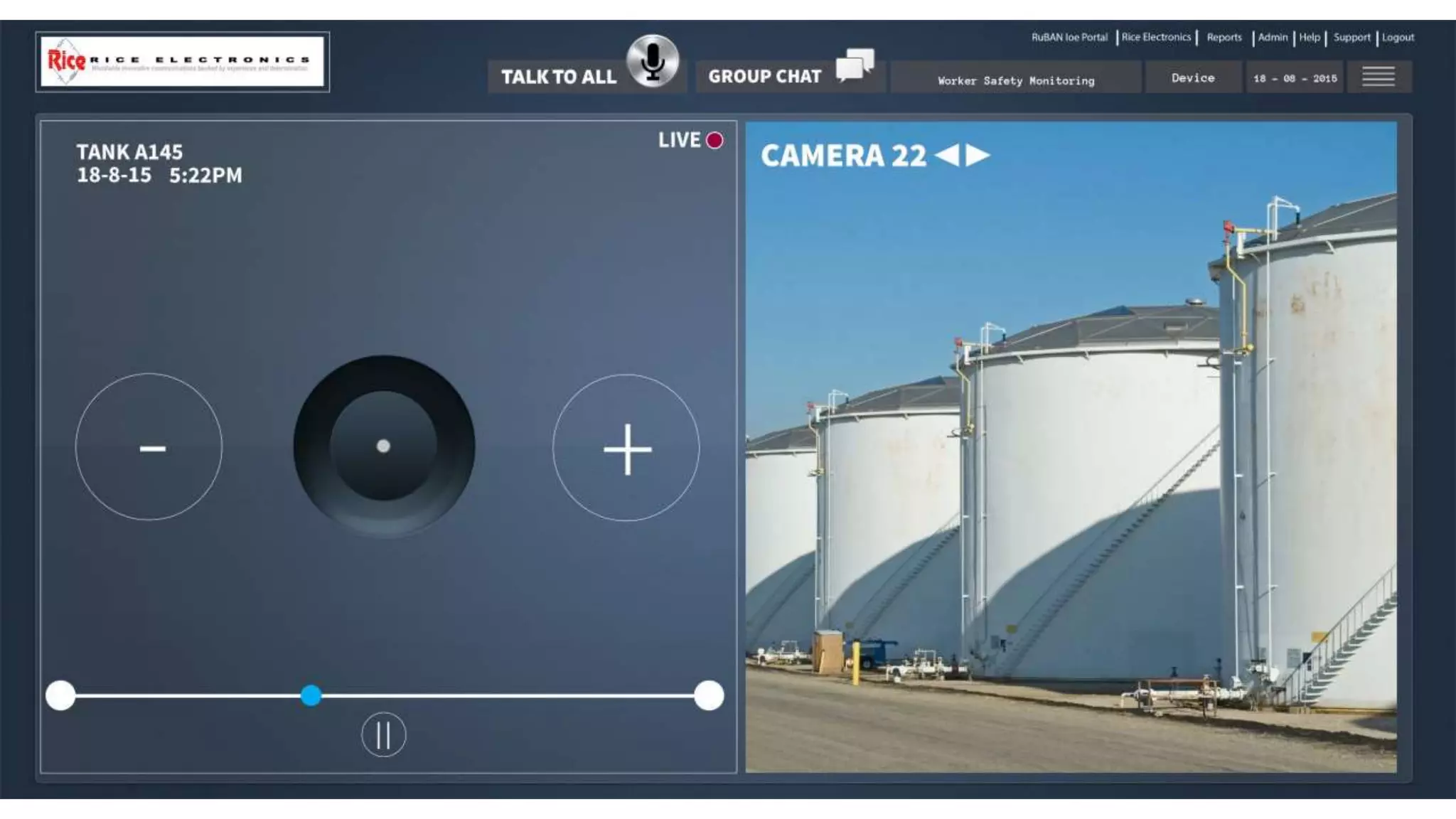
Task: Open the hamburger menu
Action: 1378,77
